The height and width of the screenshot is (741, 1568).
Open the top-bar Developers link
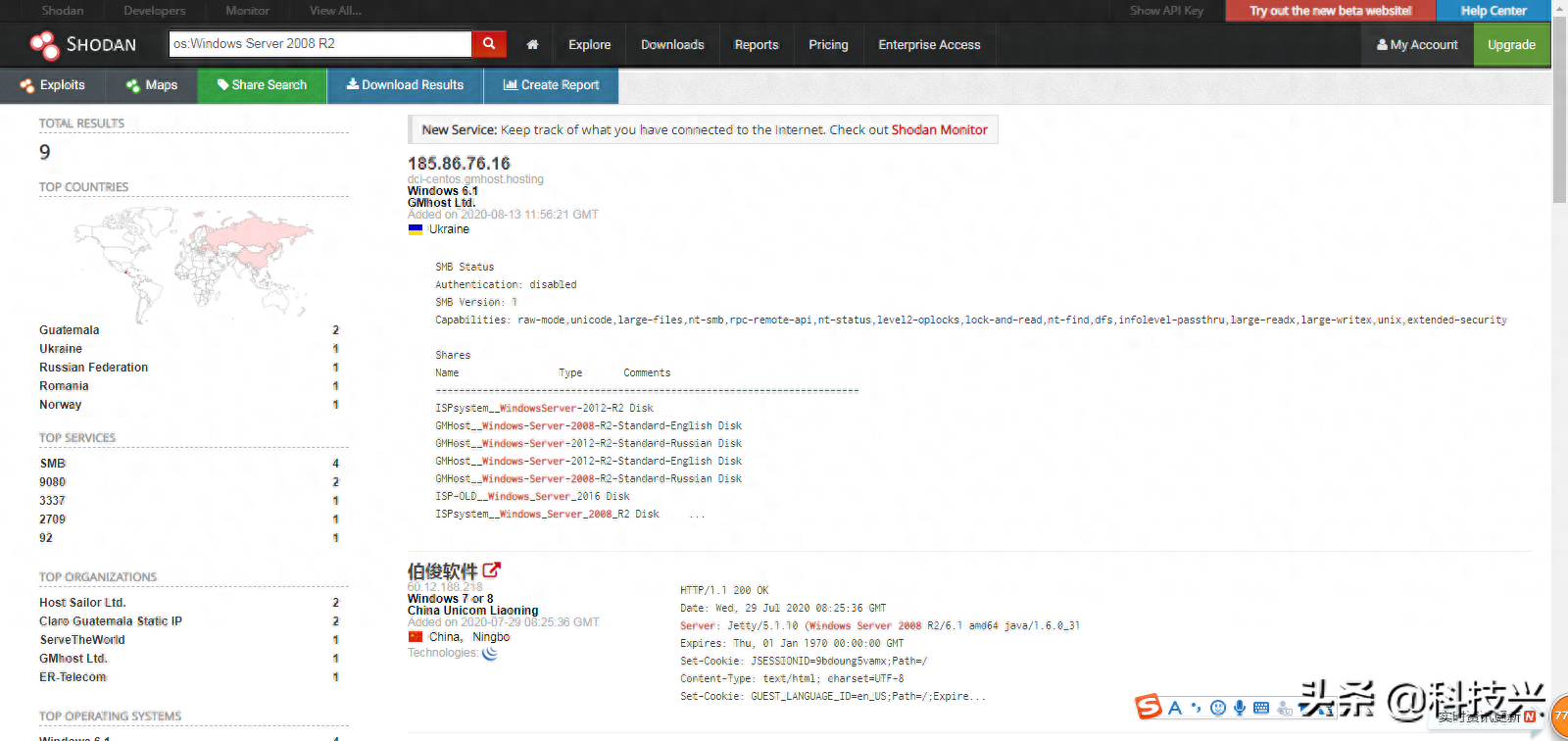(x=154, y=11)
